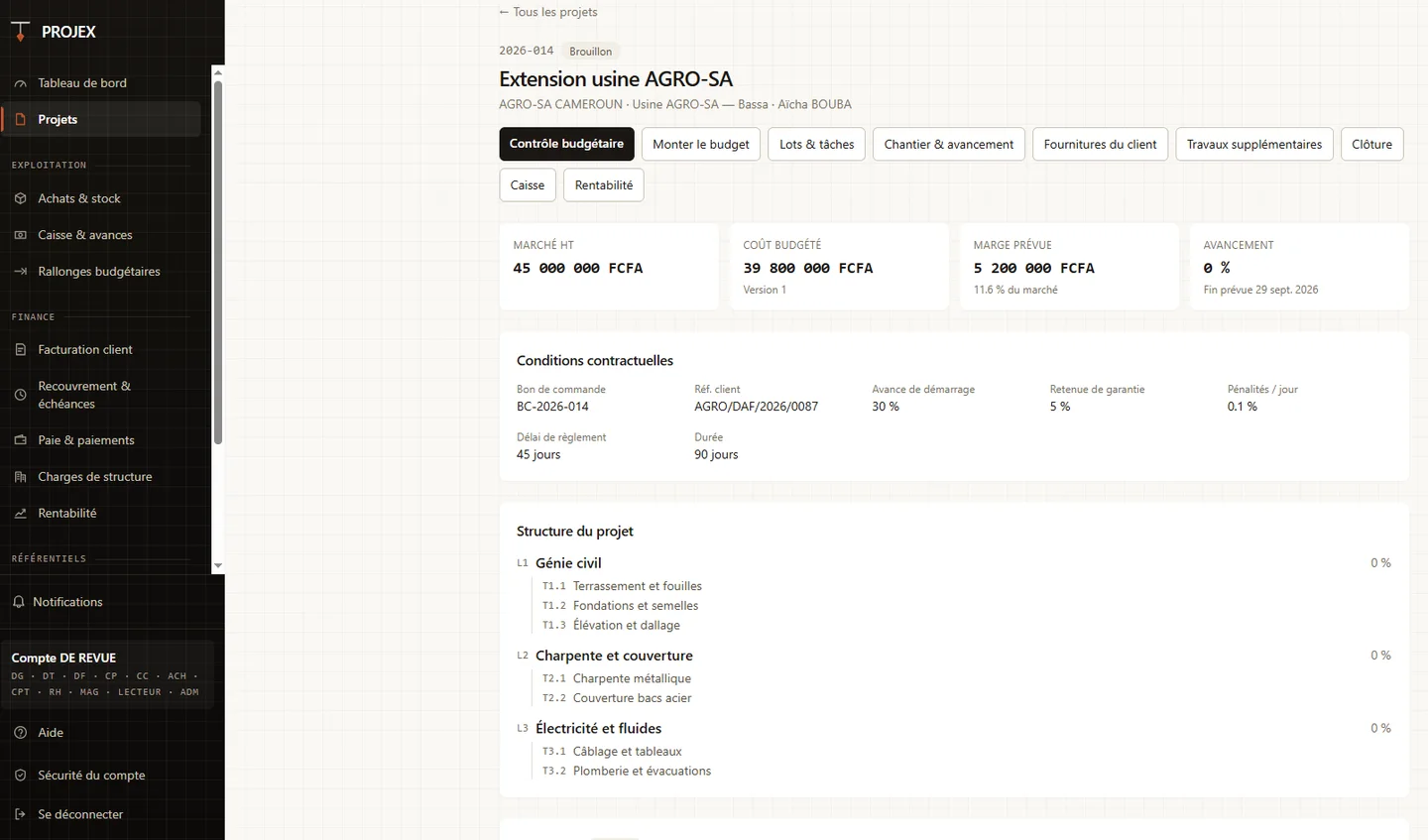Click Paie & paiements wallet icon
The image size is (1428, 840).
[x=20, y=440]
